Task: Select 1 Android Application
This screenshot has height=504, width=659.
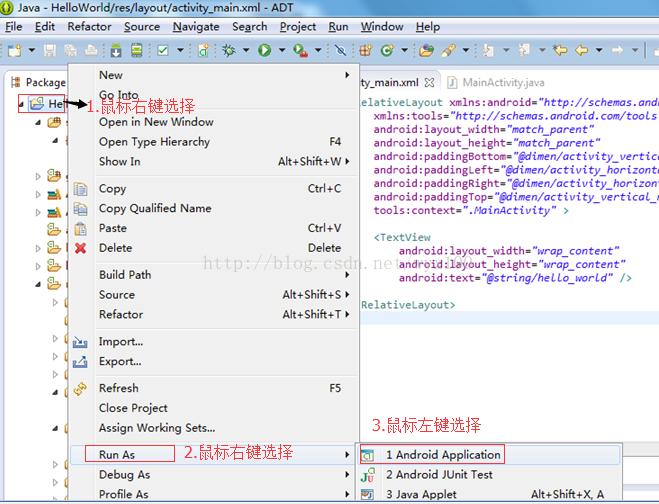Action: coord(489,455)
